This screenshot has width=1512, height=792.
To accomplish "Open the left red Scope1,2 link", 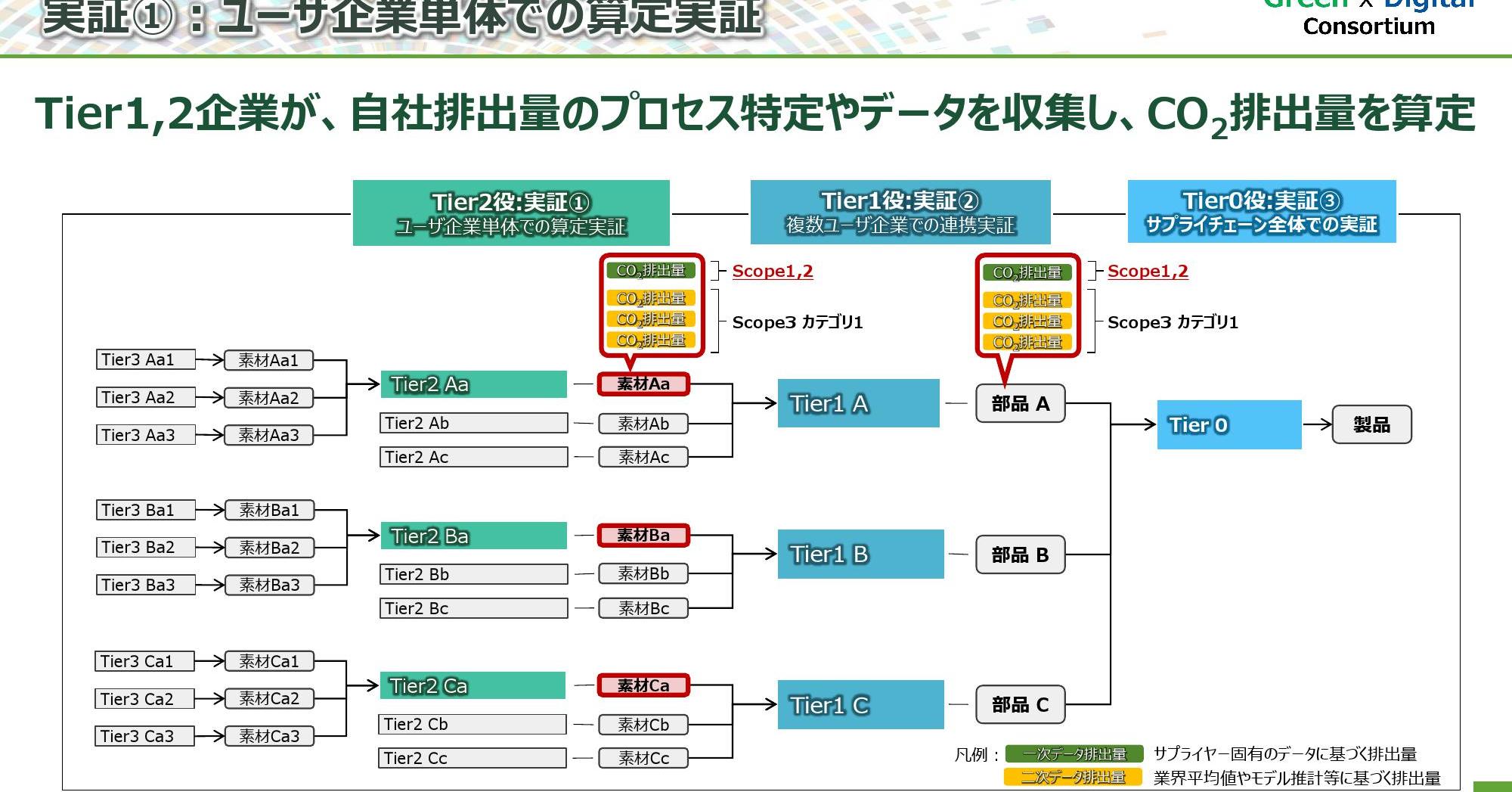I will 773,272.
